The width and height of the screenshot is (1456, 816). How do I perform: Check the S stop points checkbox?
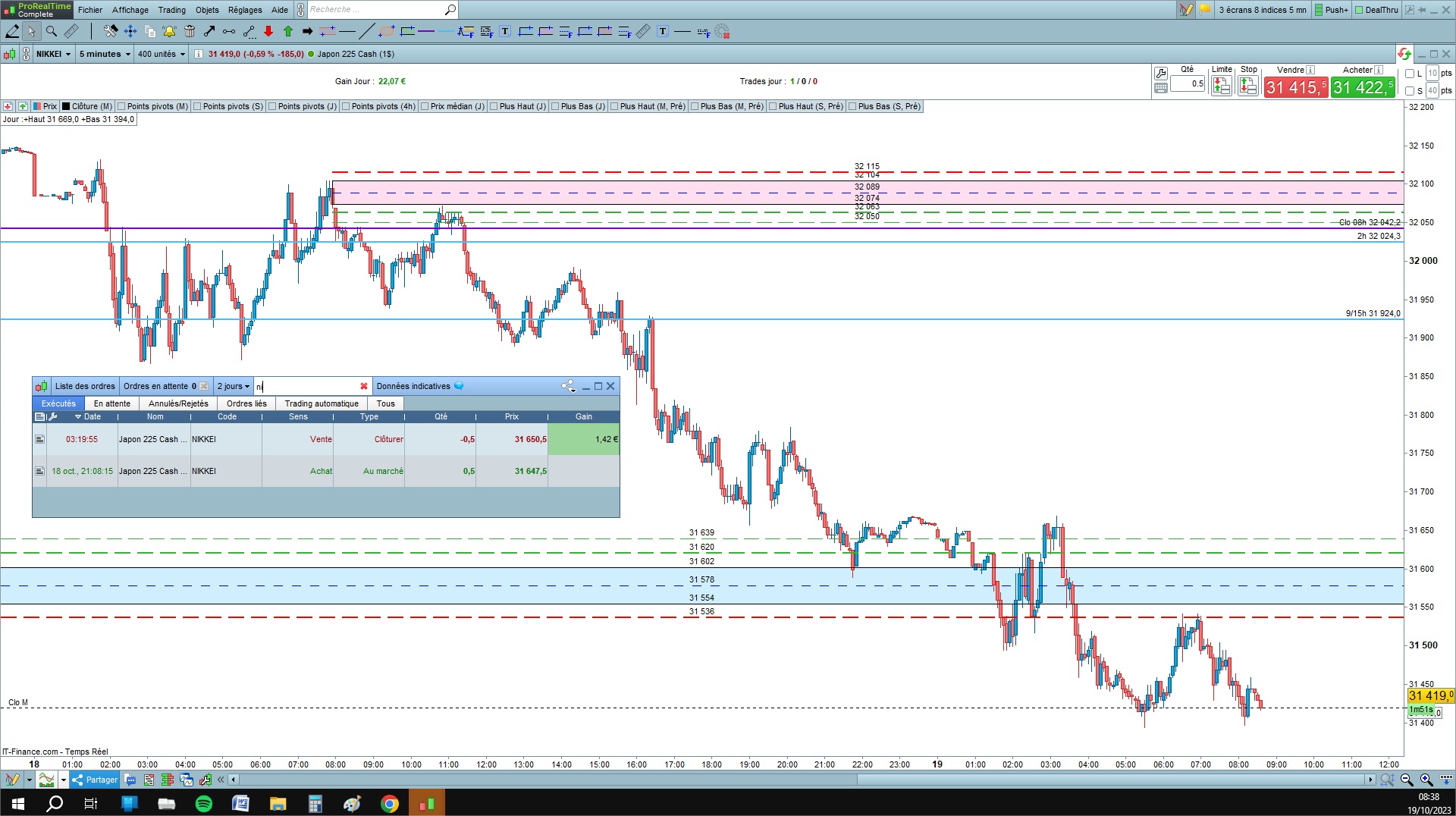tap(1410, 91)
